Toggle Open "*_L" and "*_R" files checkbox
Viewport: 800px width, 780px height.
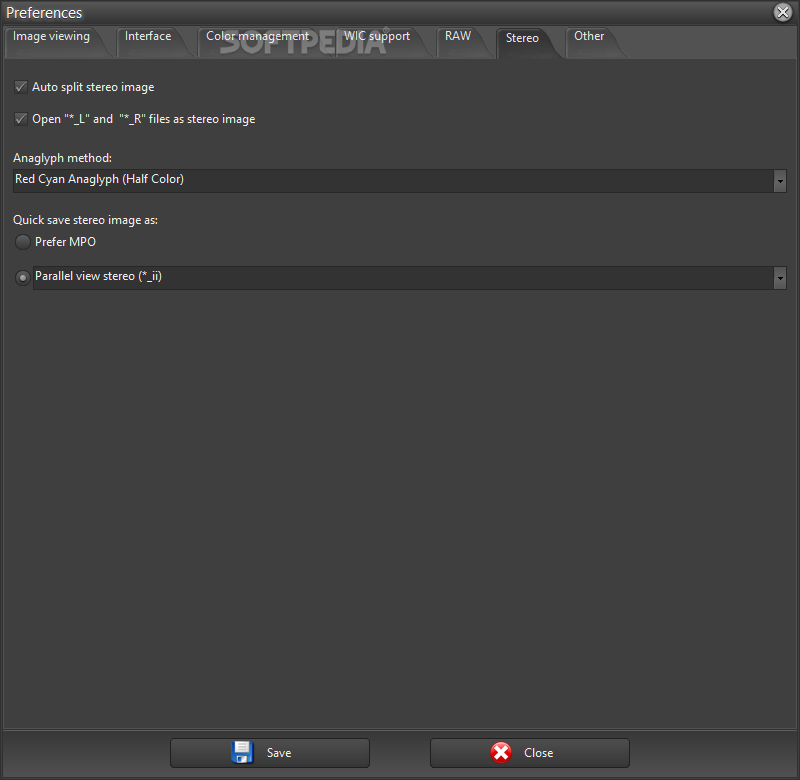click(x=20, y=119)
